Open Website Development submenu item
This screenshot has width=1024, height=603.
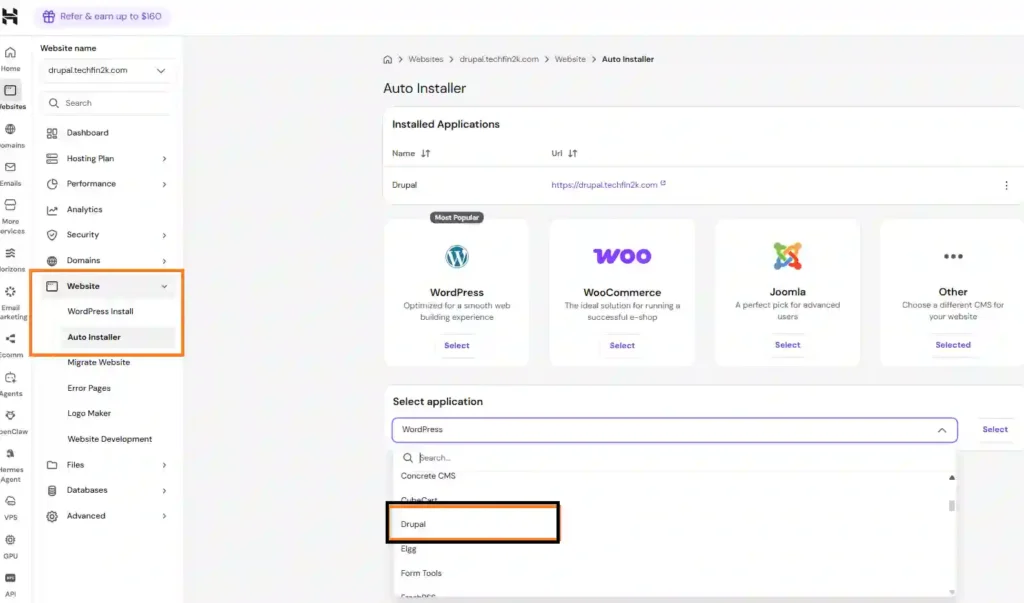110,439
